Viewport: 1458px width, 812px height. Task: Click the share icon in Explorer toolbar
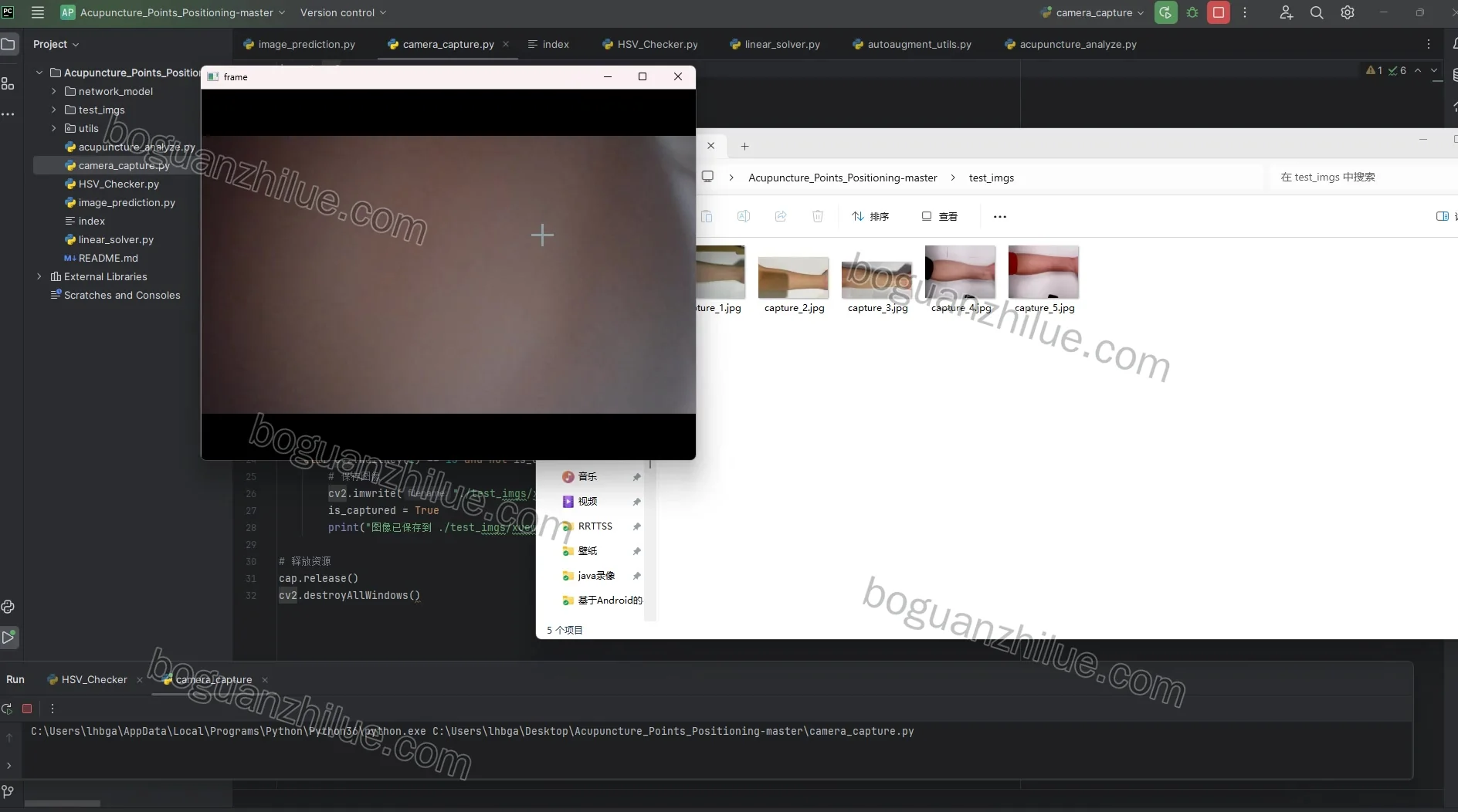tap(781, 216)
